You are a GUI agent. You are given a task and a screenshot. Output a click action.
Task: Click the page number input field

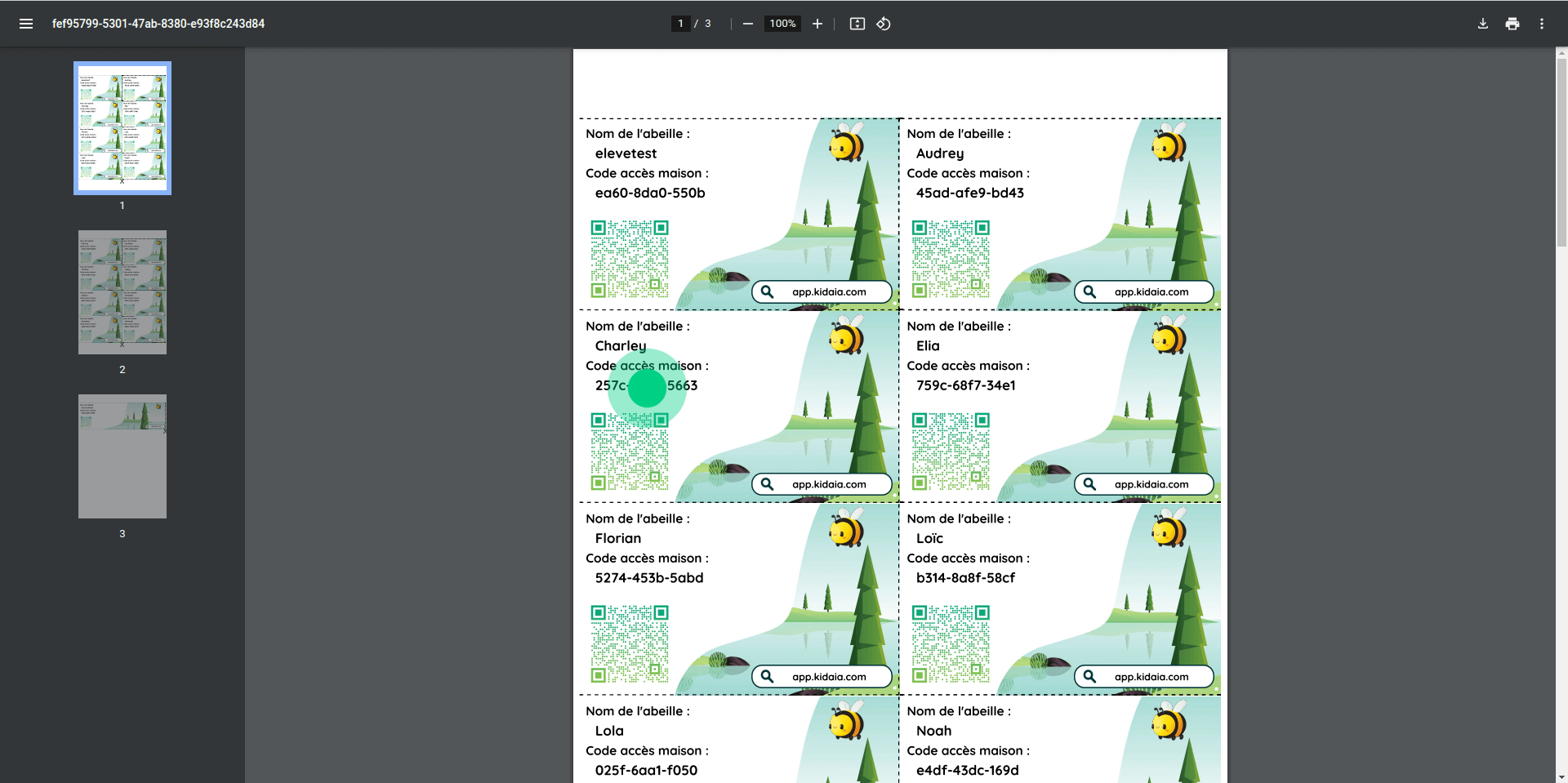(681, 24)
